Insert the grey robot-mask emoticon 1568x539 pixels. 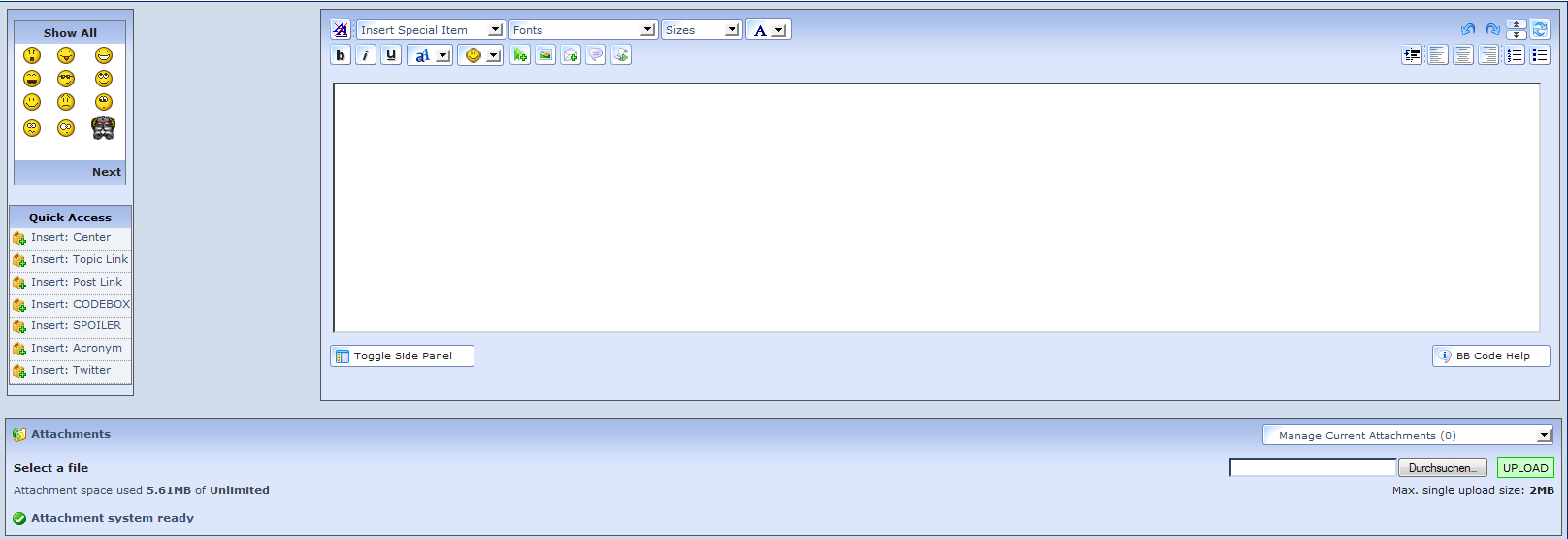104,127
